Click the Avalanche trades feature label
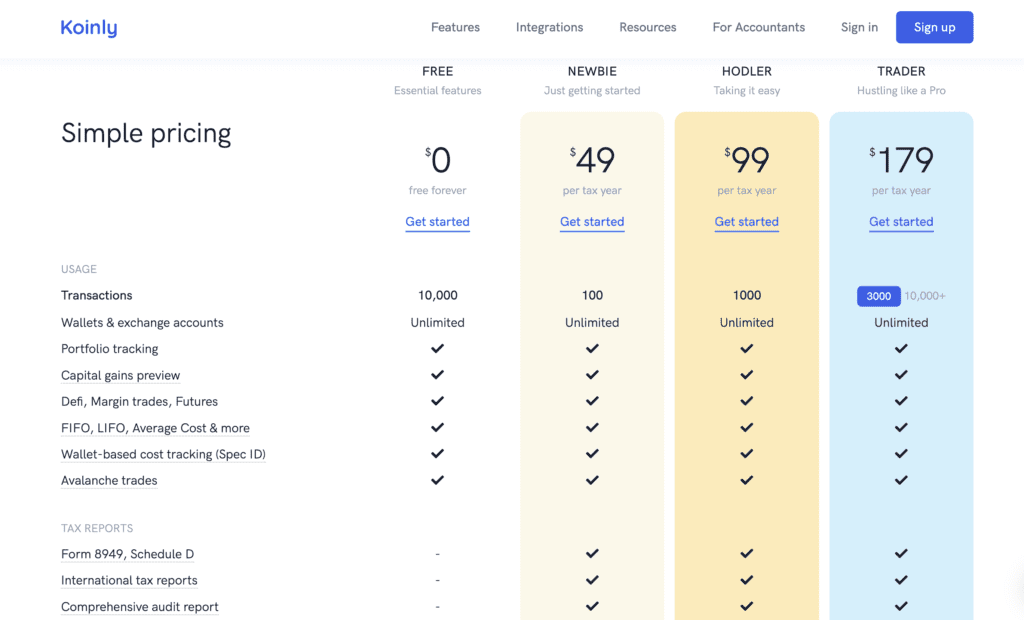 (x=109, y=481)
